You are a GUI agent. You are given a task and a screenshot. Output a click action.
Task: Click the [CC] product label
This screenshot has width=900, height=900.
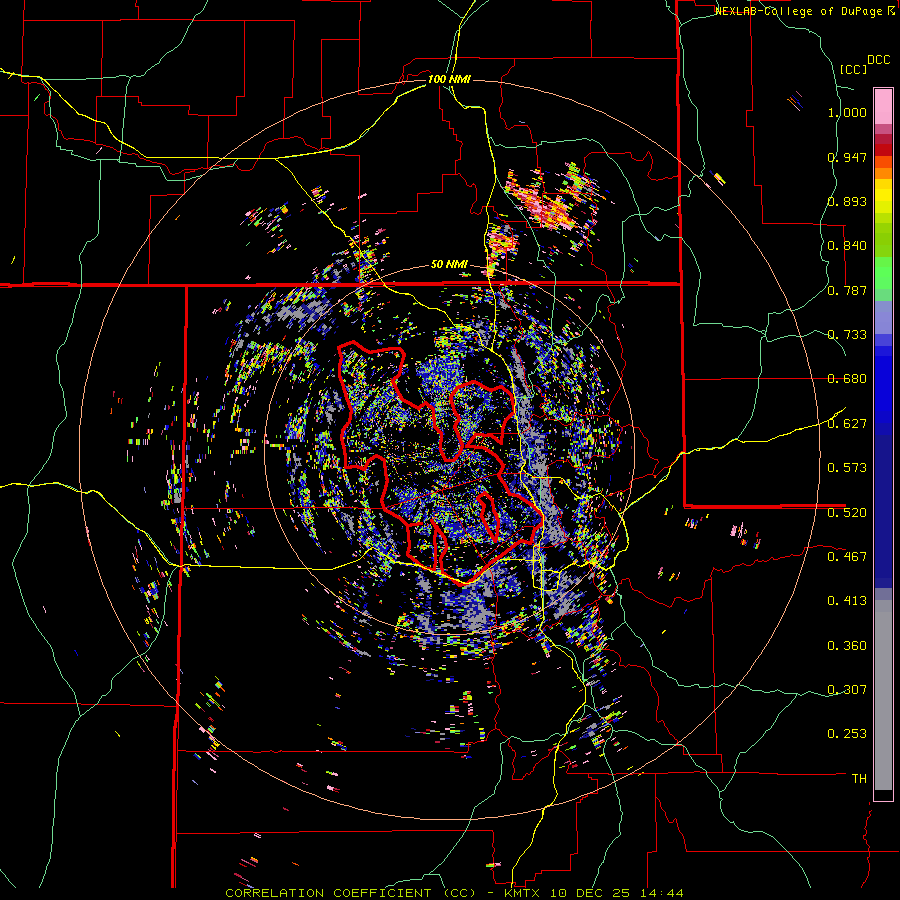coord(853,69)
